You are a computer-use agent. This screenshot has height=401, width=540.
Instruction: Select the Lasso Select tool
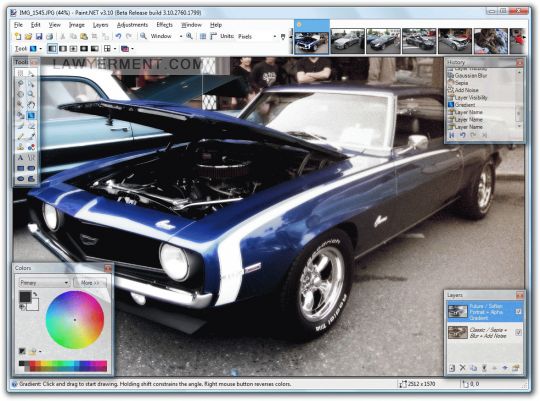tap(20, 83)
